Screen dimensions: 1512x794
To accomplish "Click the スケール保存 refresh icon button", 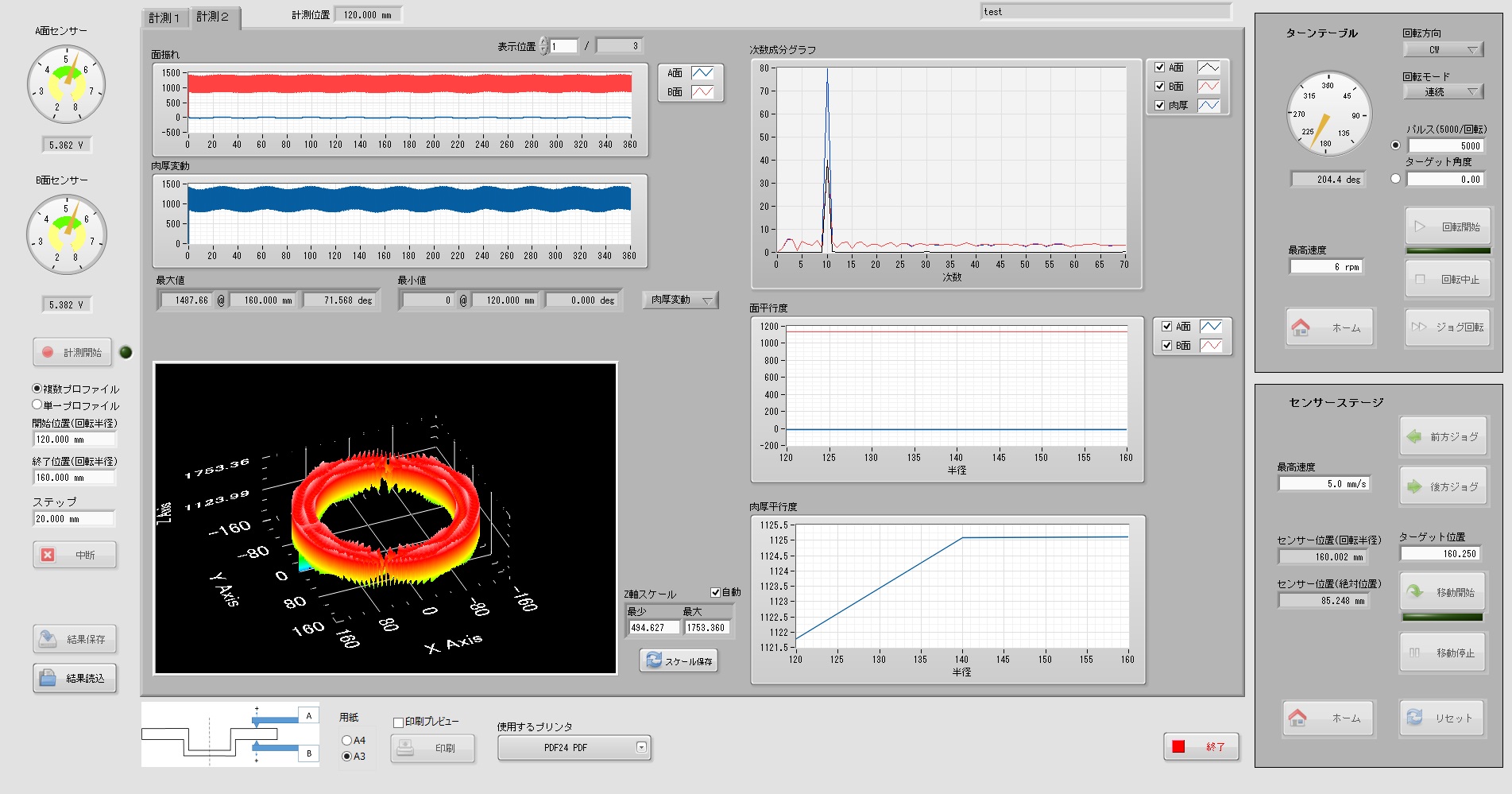I will [x=679, y=660].
